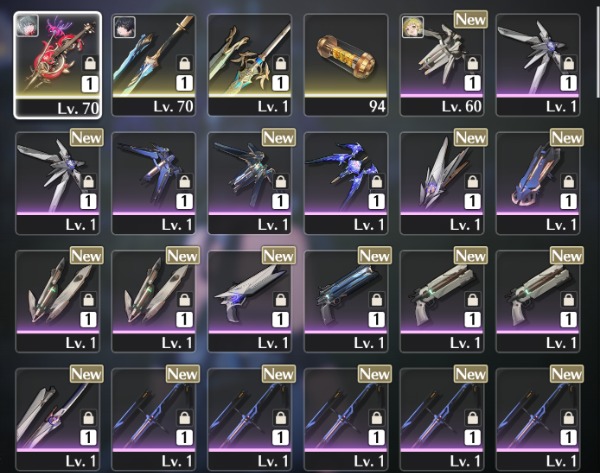Click the gray-haired character avatar on the red weapon
Screen dimensions: 600x473
[28, 26]
